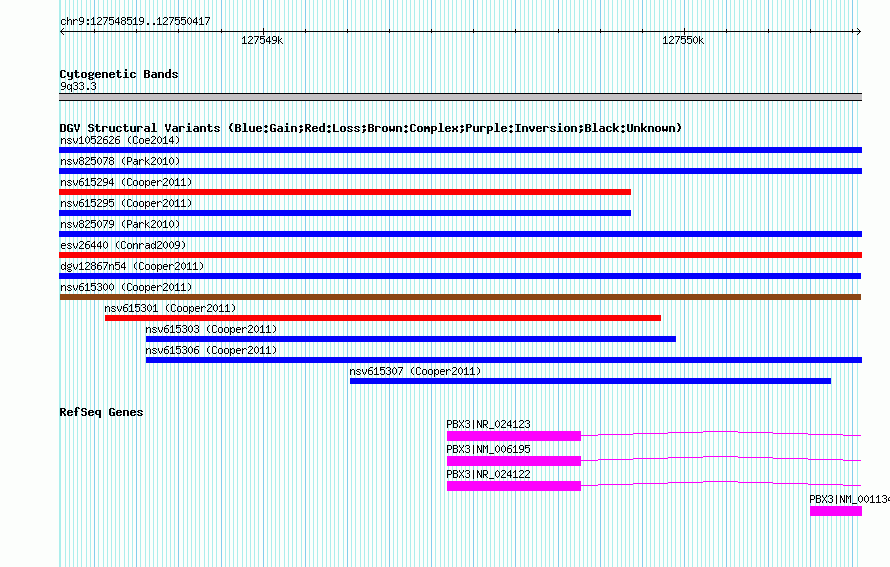This screenshot has height=567, width=890.
Task: Click the nsv615294 (Cooper2011) red loss bar
Action: [345, 192]
